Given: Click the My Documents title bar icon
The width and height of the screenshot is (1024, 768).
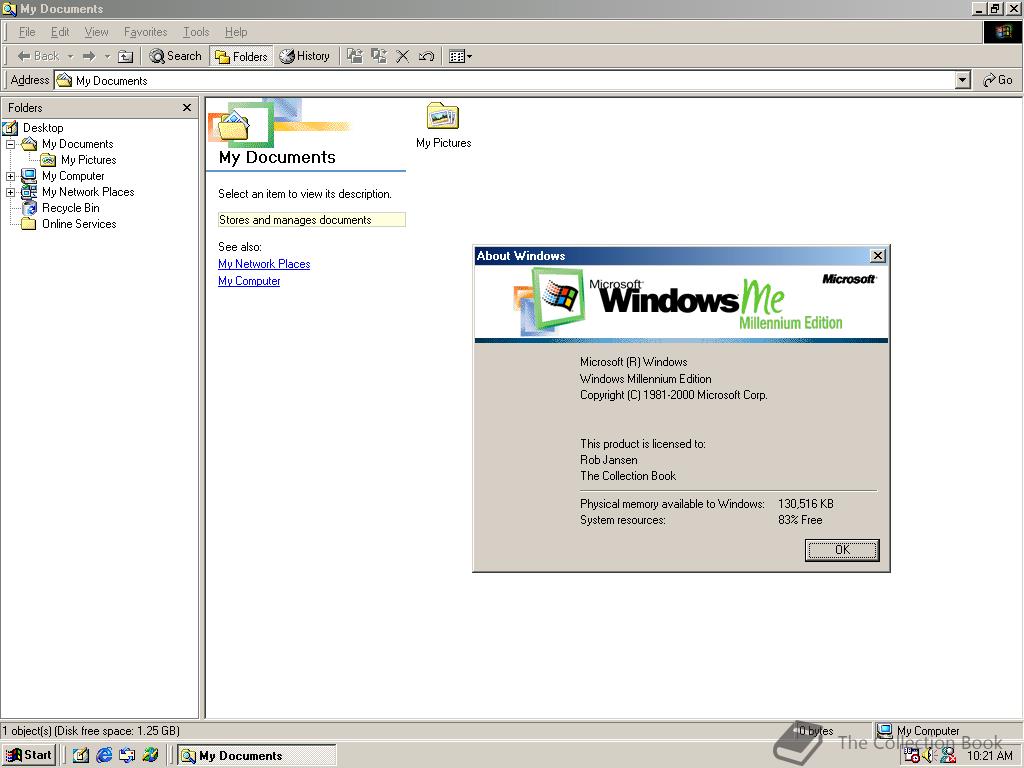Looking at the screenshot, I should click(9, 8).
